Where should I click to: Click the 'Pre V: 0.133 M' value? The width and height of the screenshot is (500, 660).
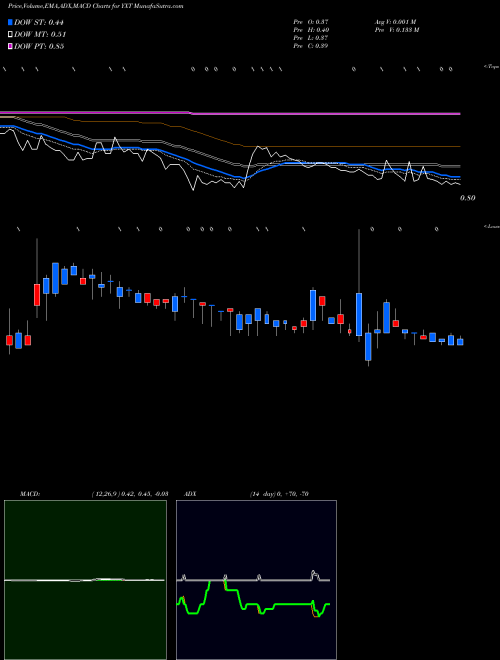tap(397, 30)
